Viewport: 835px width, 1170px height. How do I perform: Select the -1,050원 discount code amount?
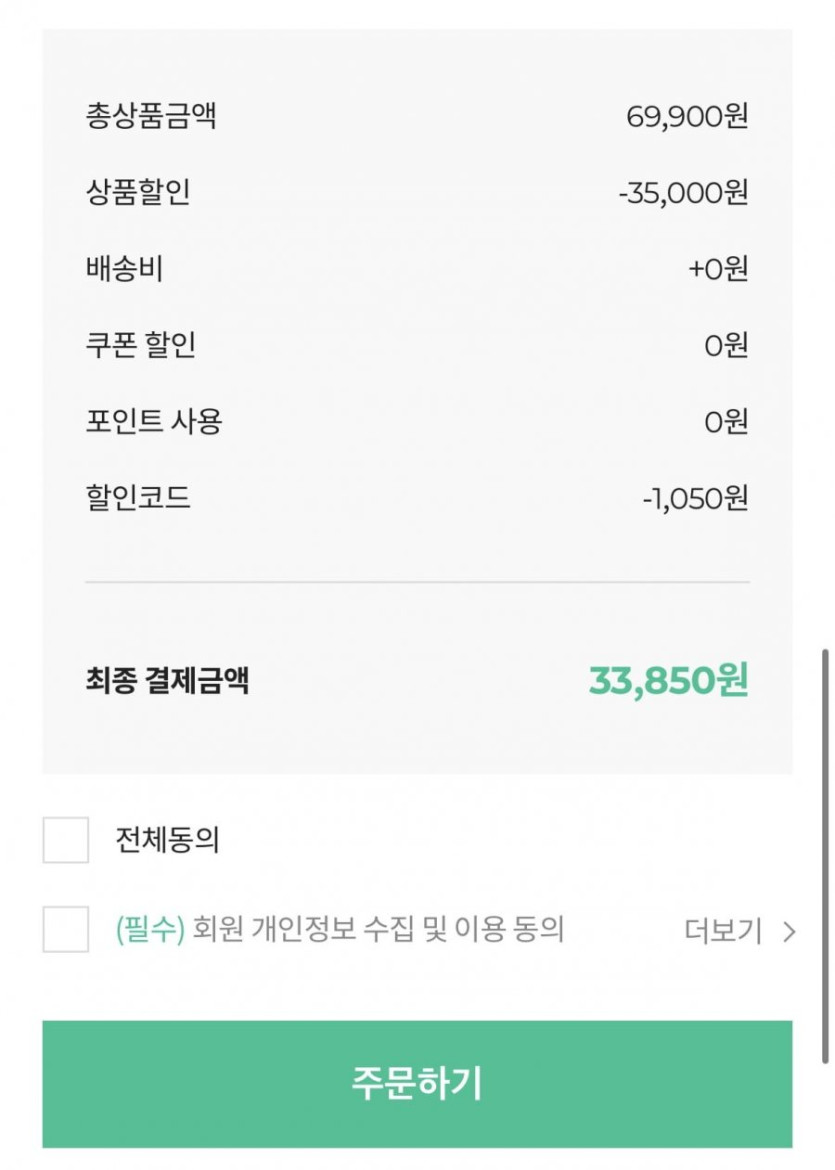(x=695, y=498)
